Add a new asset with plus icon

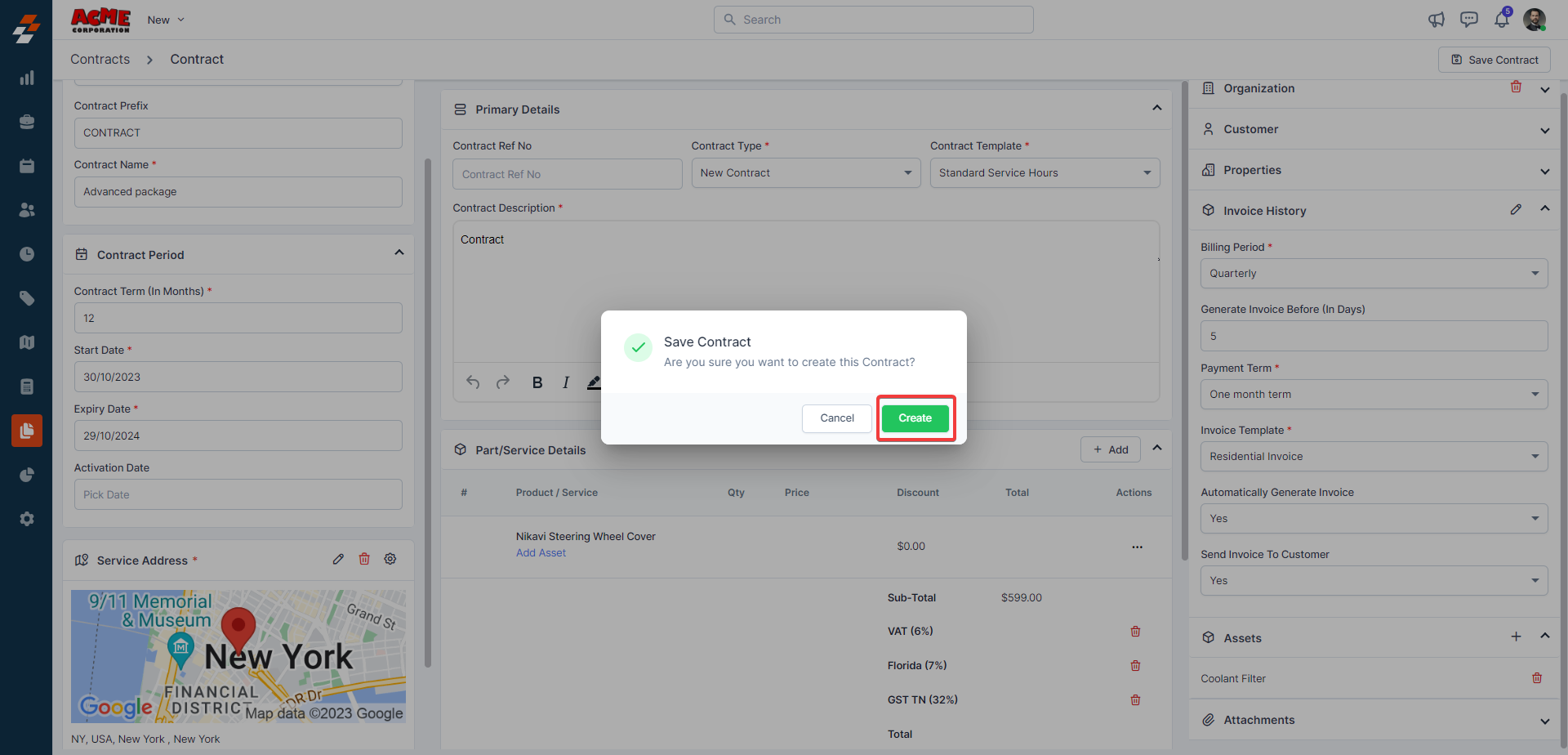[x=1516, y=637]
